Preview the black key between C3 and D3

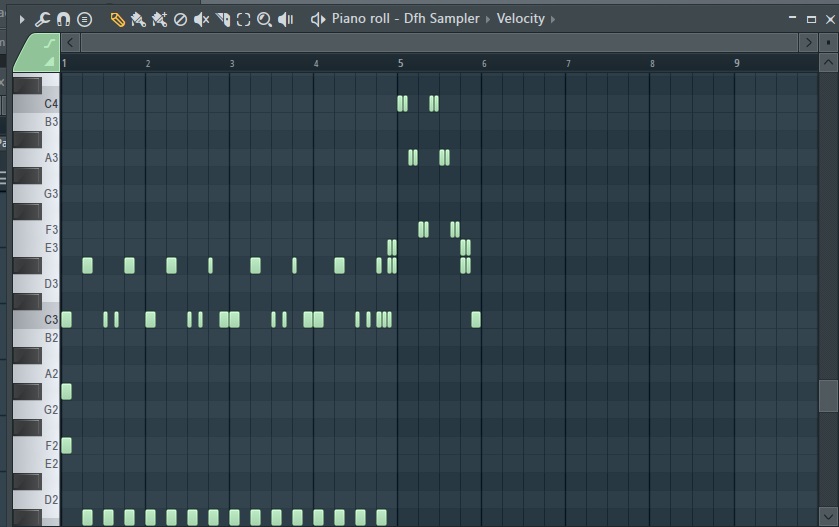click(x=27, y=302)
